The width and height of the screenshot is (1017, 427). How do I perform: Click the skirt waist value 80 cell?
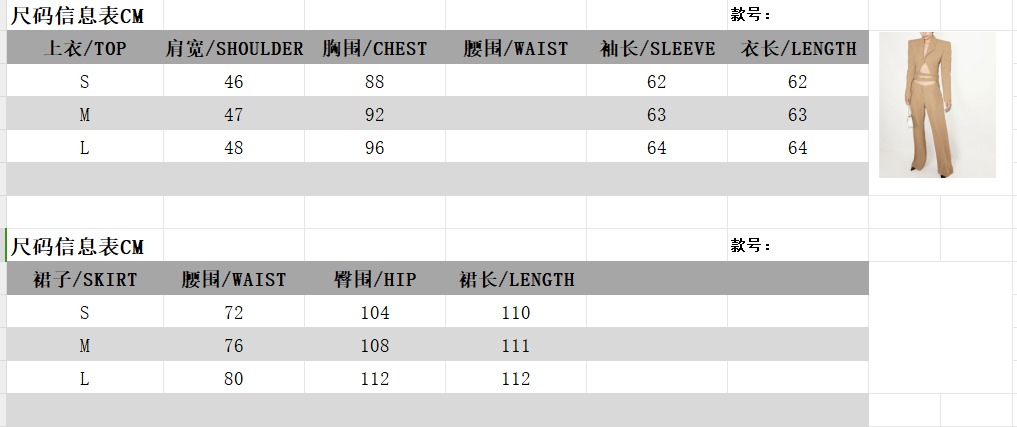pos(234,379)
